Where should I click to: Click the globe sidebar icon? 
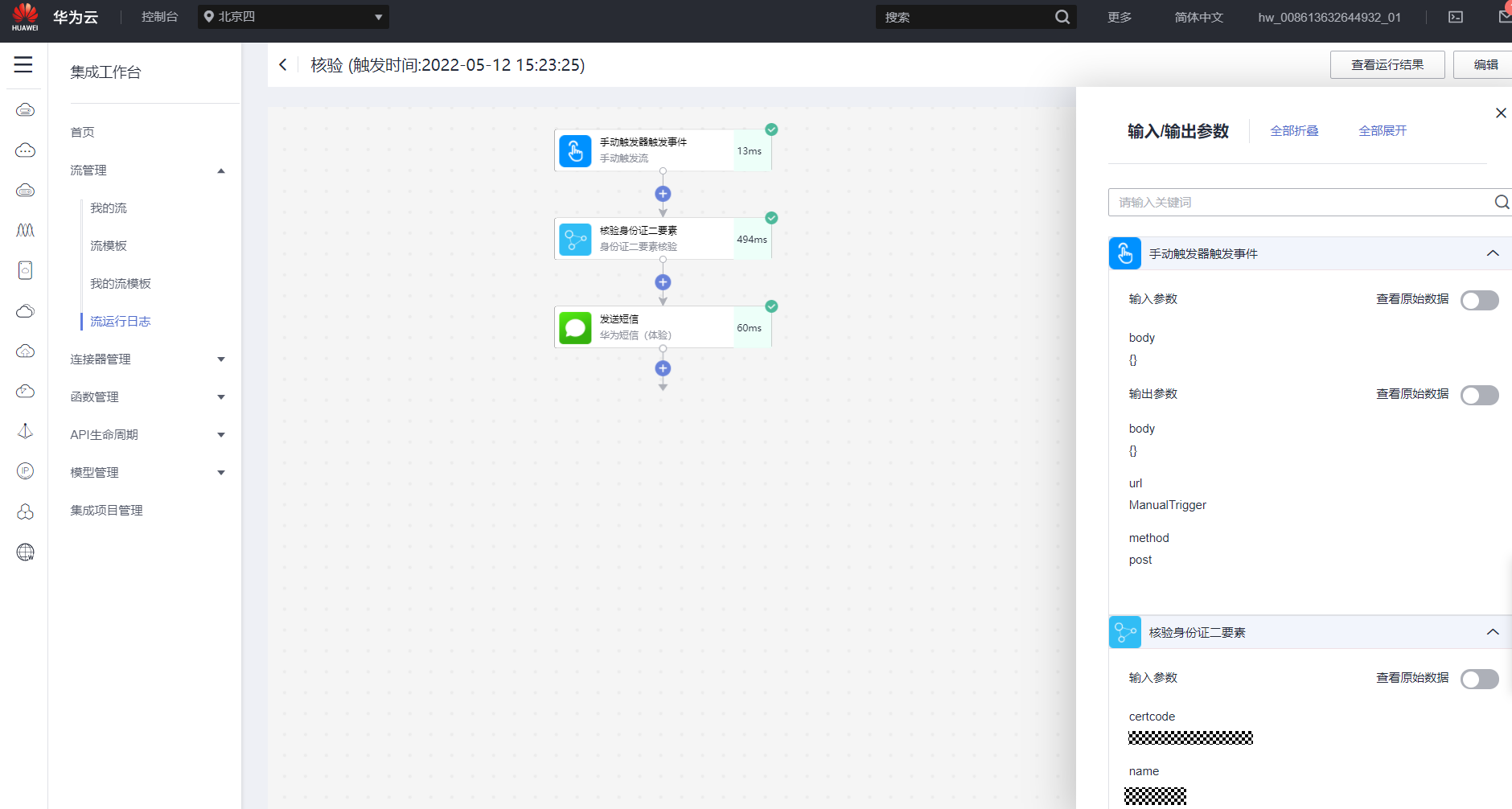click(25, 552)
